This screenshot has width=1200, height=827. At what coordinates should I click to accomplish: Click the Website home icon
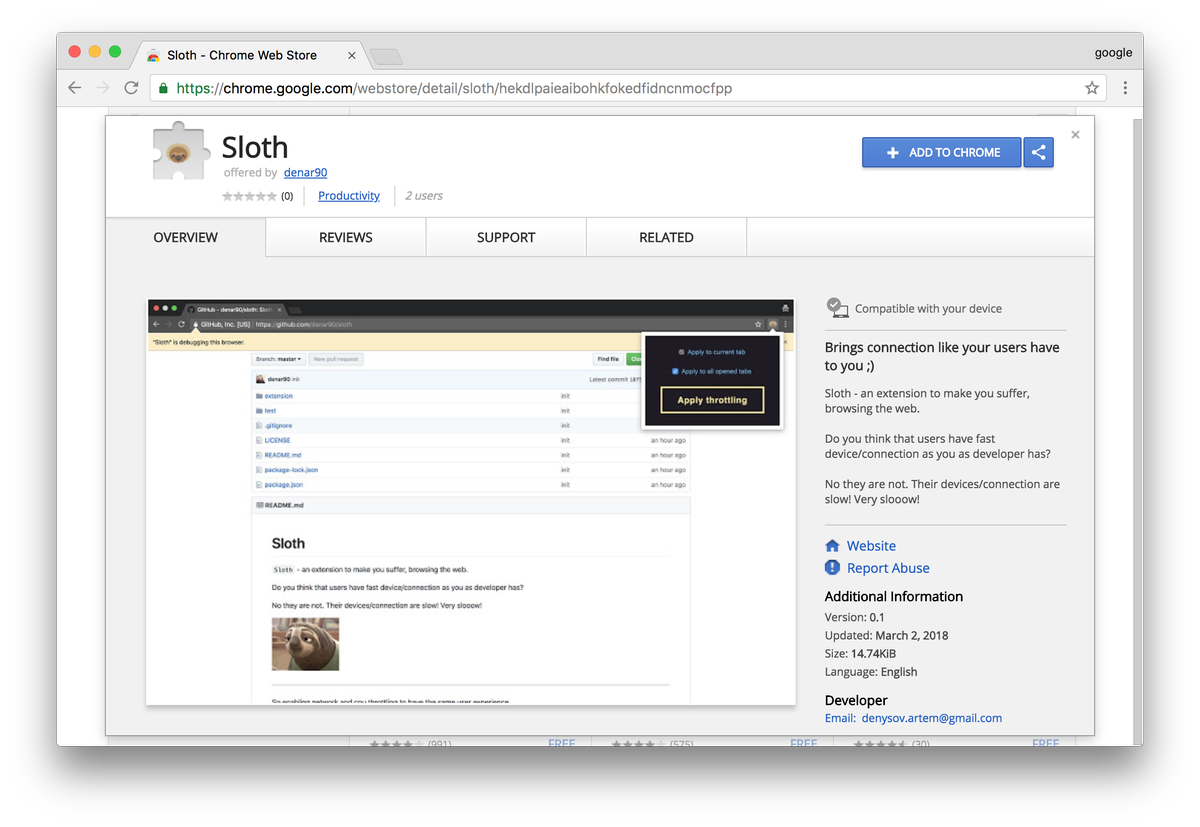pos(832,546)
